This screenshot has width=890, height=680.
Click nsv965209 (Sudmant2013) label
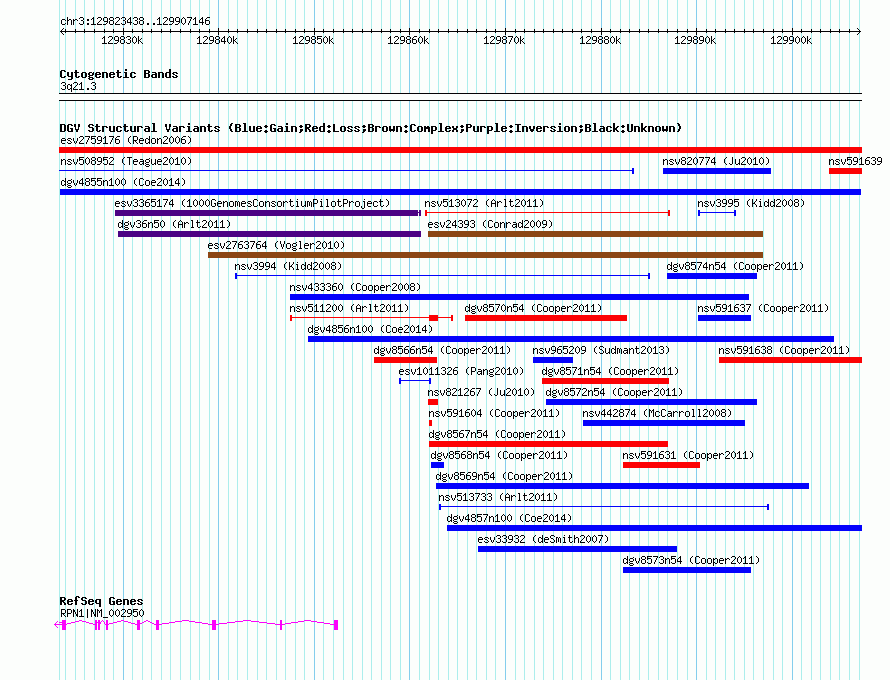(x=601, y=350)
